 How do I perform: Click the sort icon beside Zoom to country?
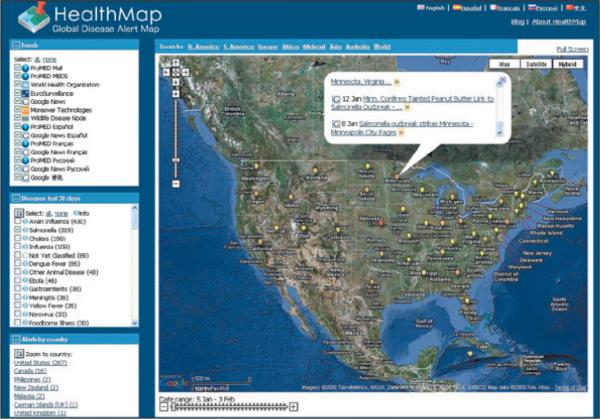(x=19, y=354)
